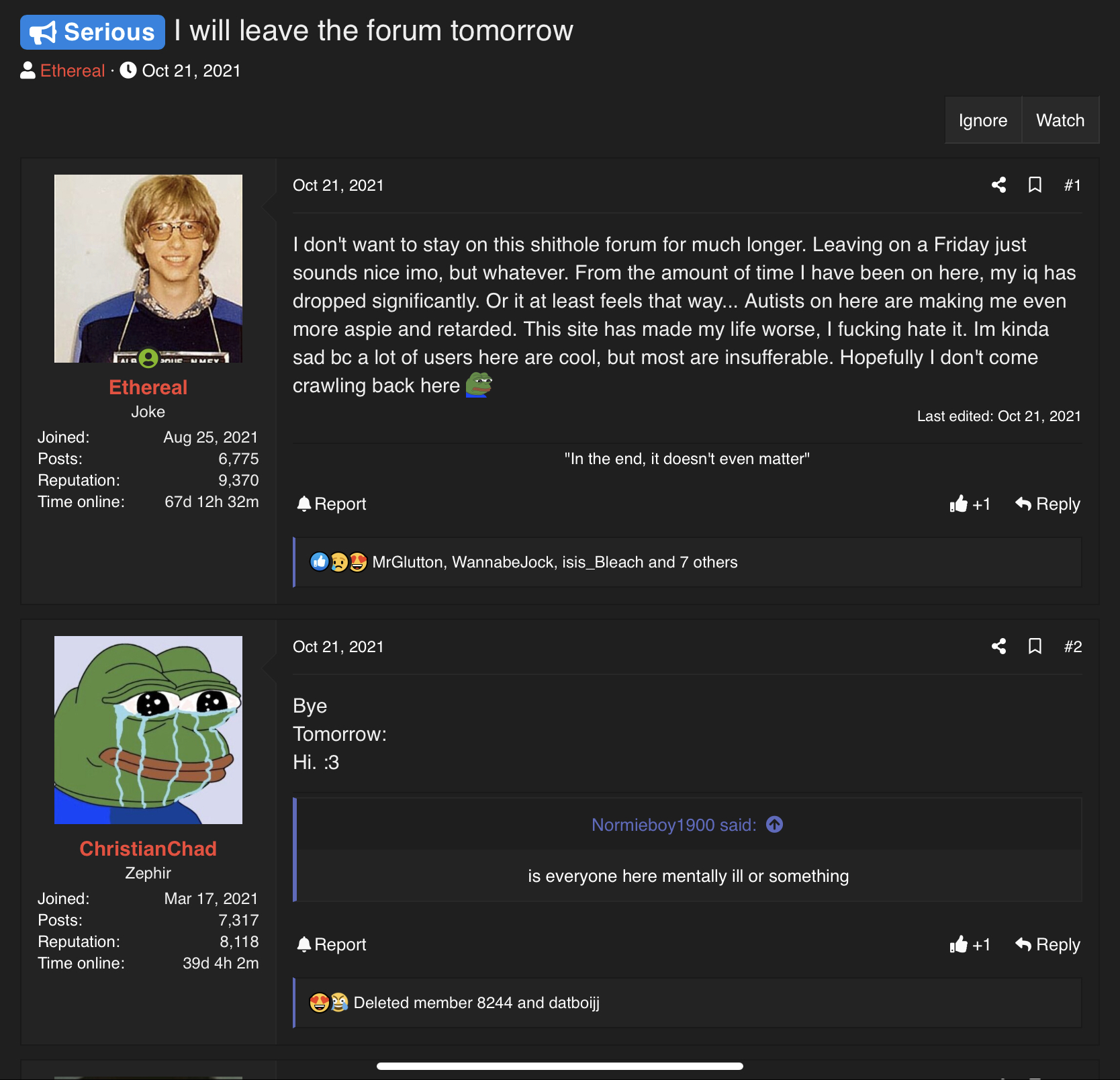This screenshot has height=1080, width=1120.
Task: Report Ethereal's first post
Action: click(x=332, y=504)
